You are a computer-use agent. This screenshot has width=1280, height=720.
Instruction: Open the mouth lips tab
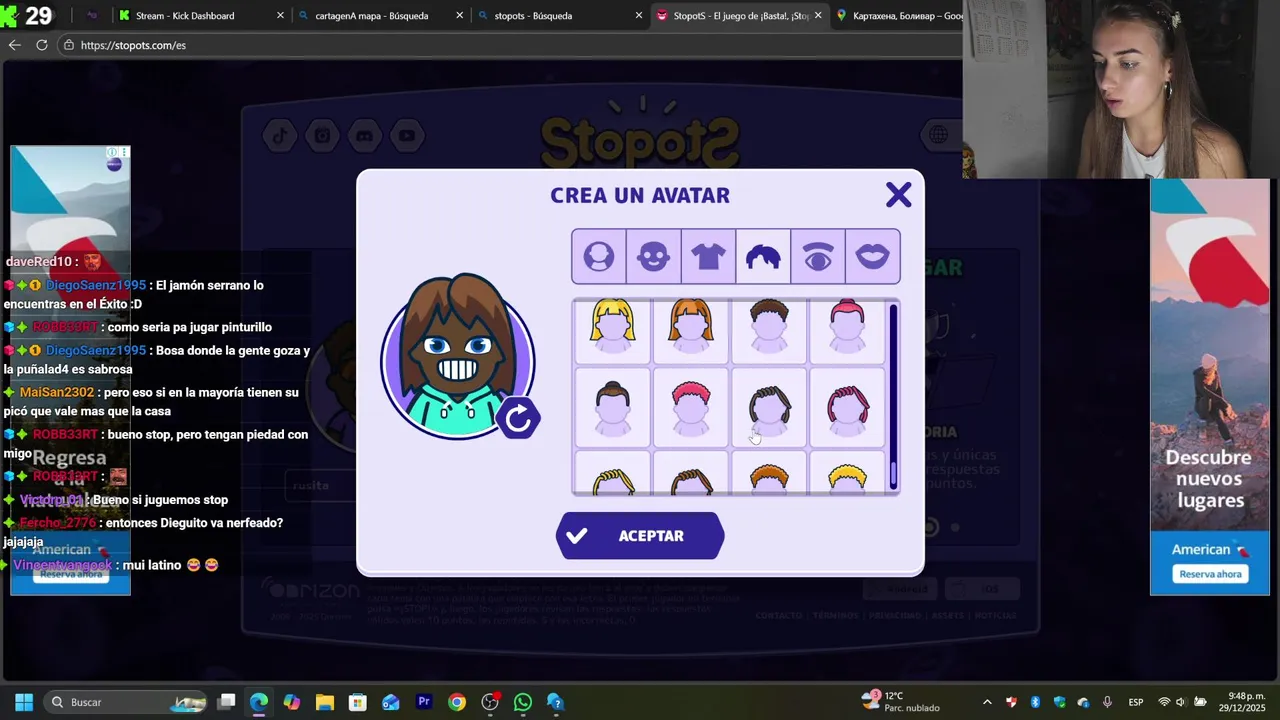click(x=872, y=257)
